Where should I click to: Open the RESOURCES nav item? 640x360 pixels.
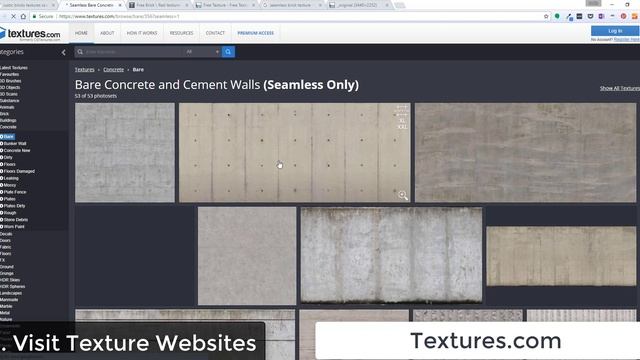(182, 33)
